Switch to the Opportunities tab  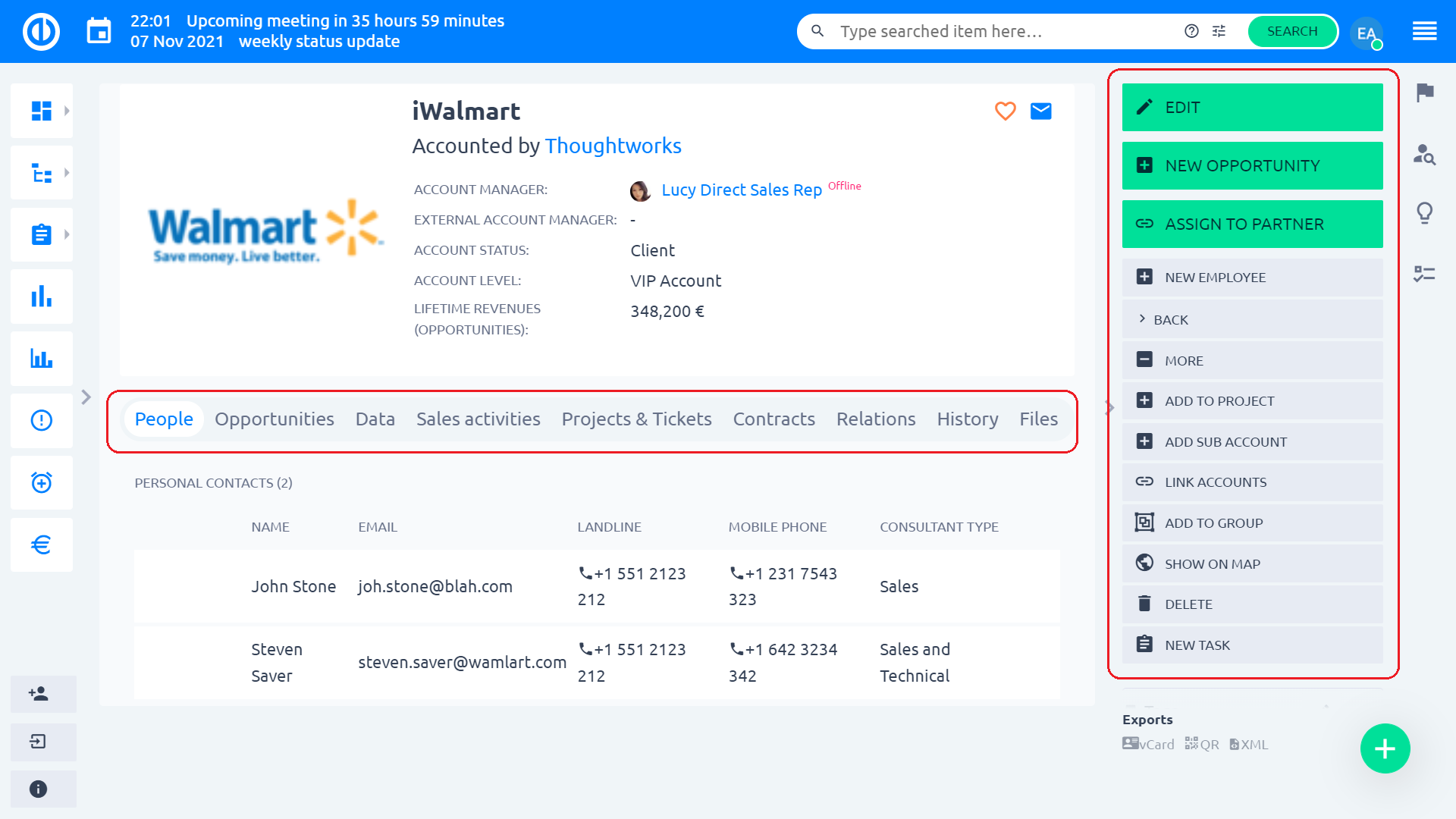[274, 419]
